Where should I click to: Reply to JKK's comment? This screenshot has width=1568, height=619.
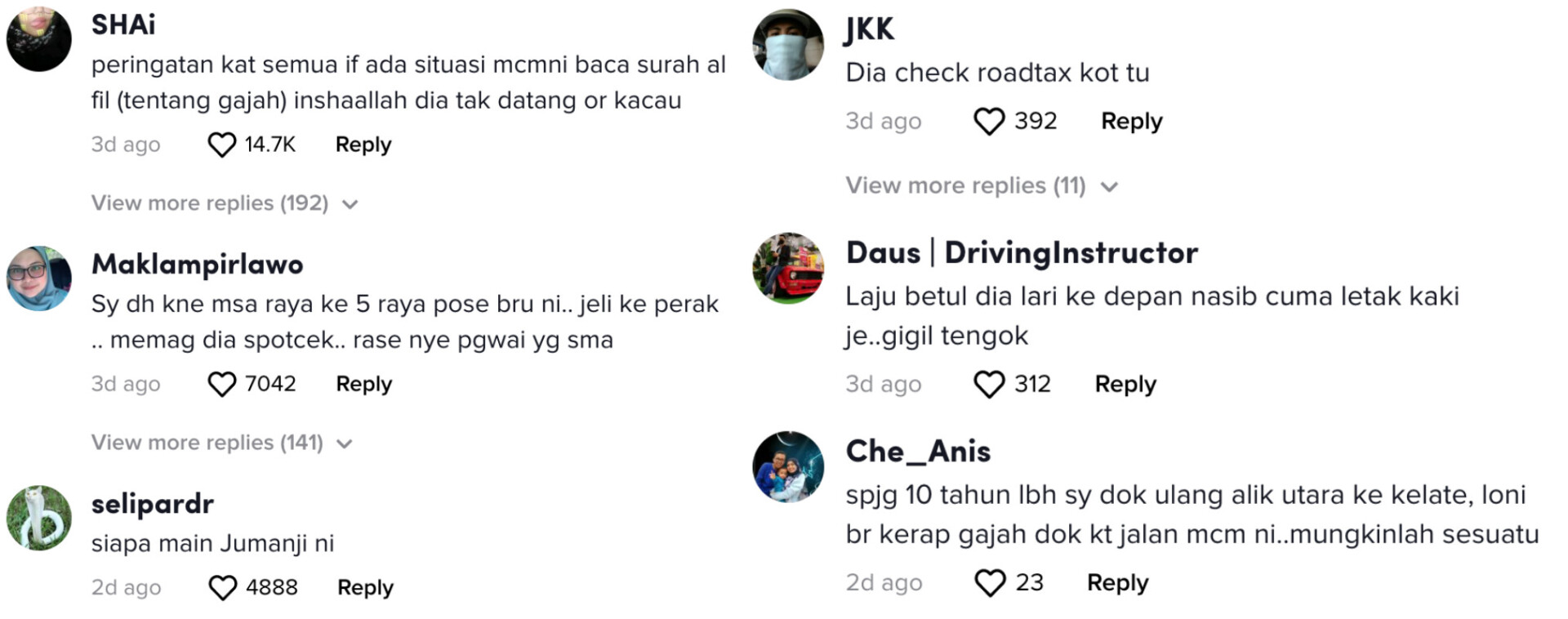click(x=1131, y=122)
